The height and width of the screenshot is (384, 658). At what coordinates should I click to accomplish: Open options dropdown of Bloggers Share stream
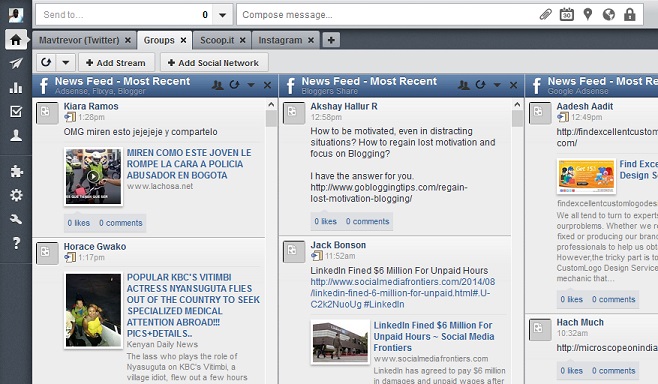[497, 85]
